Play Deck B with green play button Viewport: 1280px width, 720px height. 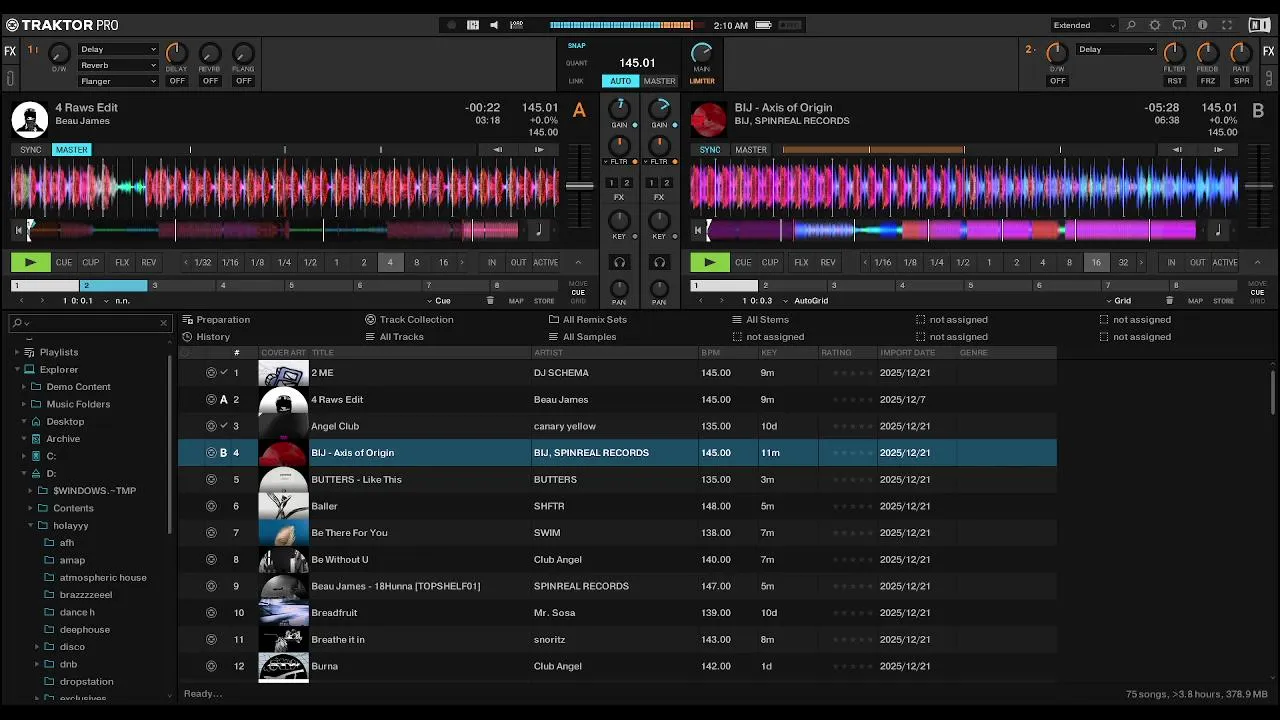click(x=710, y=262)
